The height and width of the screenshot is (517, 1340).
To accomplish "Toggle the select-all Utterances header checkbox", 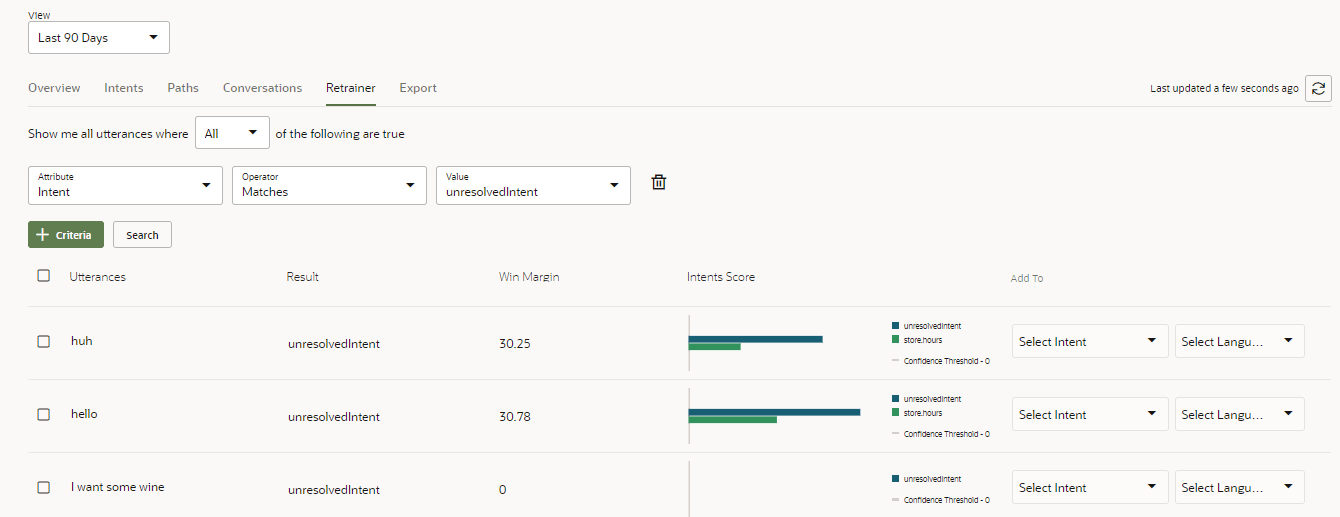I will click(44, 276).
